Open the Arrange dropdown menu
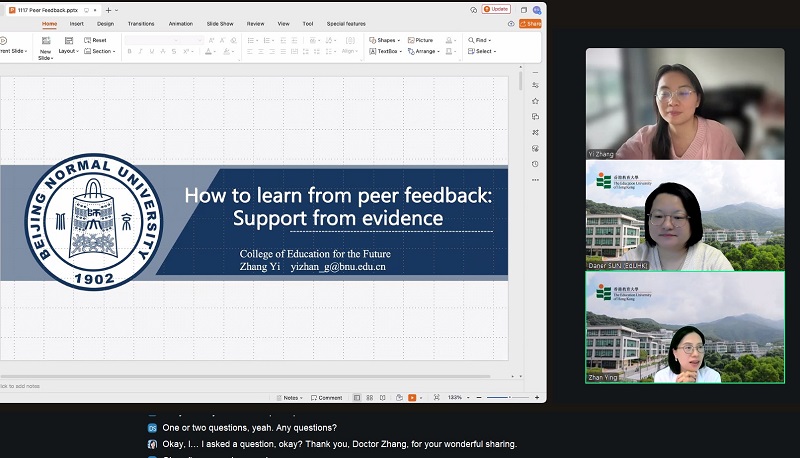The width and height of the screenshot is (800, 458). 426,51
